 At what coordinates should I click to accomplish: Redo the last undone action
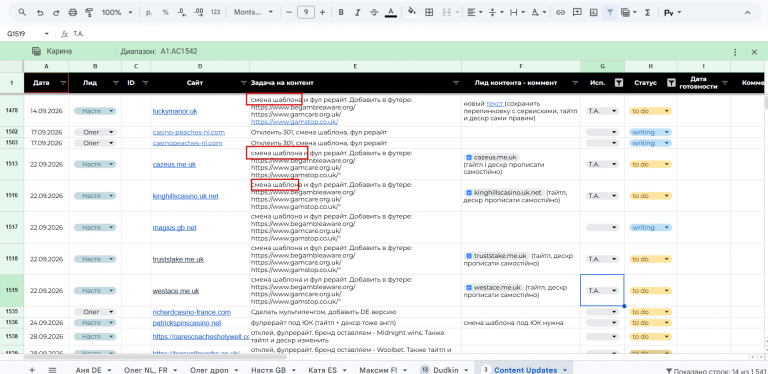coord(56,12)
